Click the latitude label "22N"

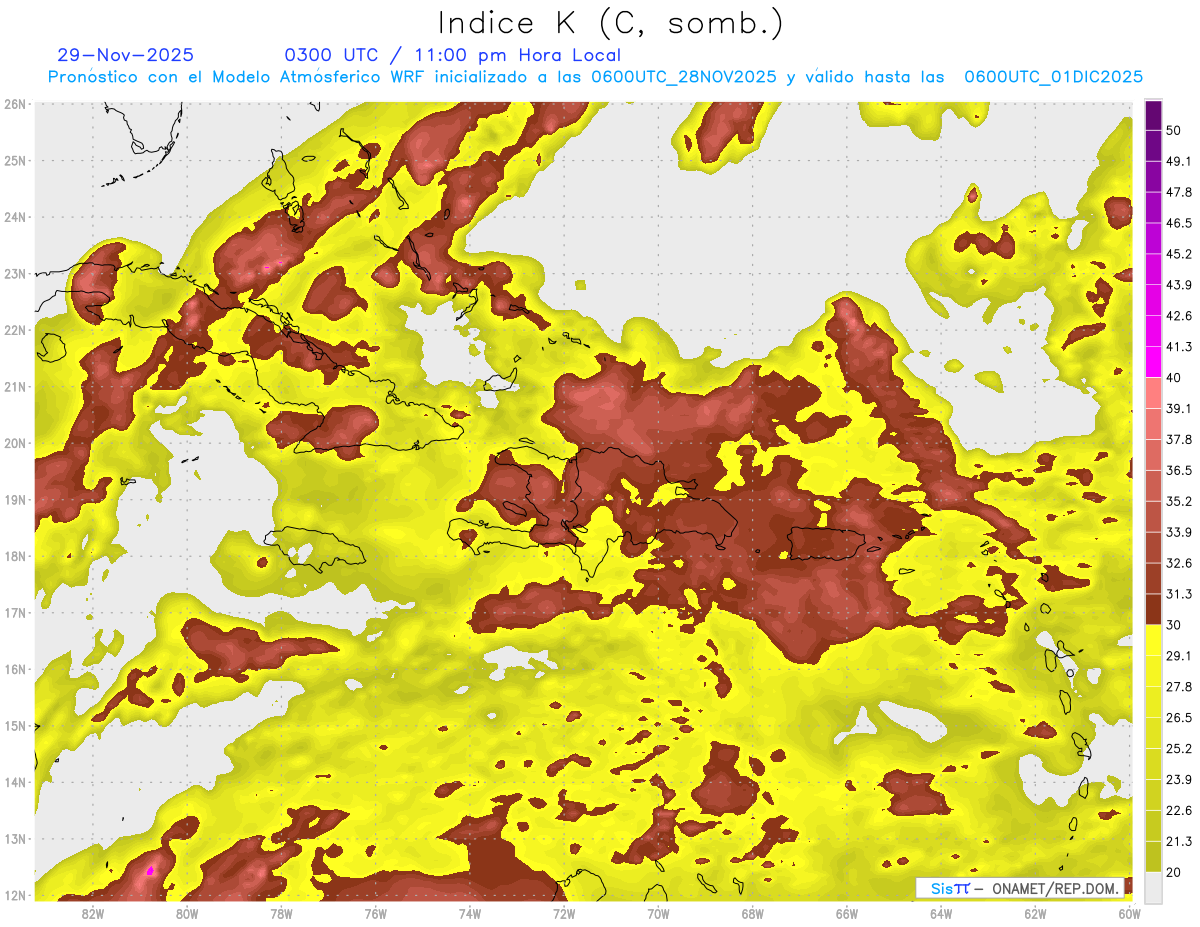(x=16, y=330)
